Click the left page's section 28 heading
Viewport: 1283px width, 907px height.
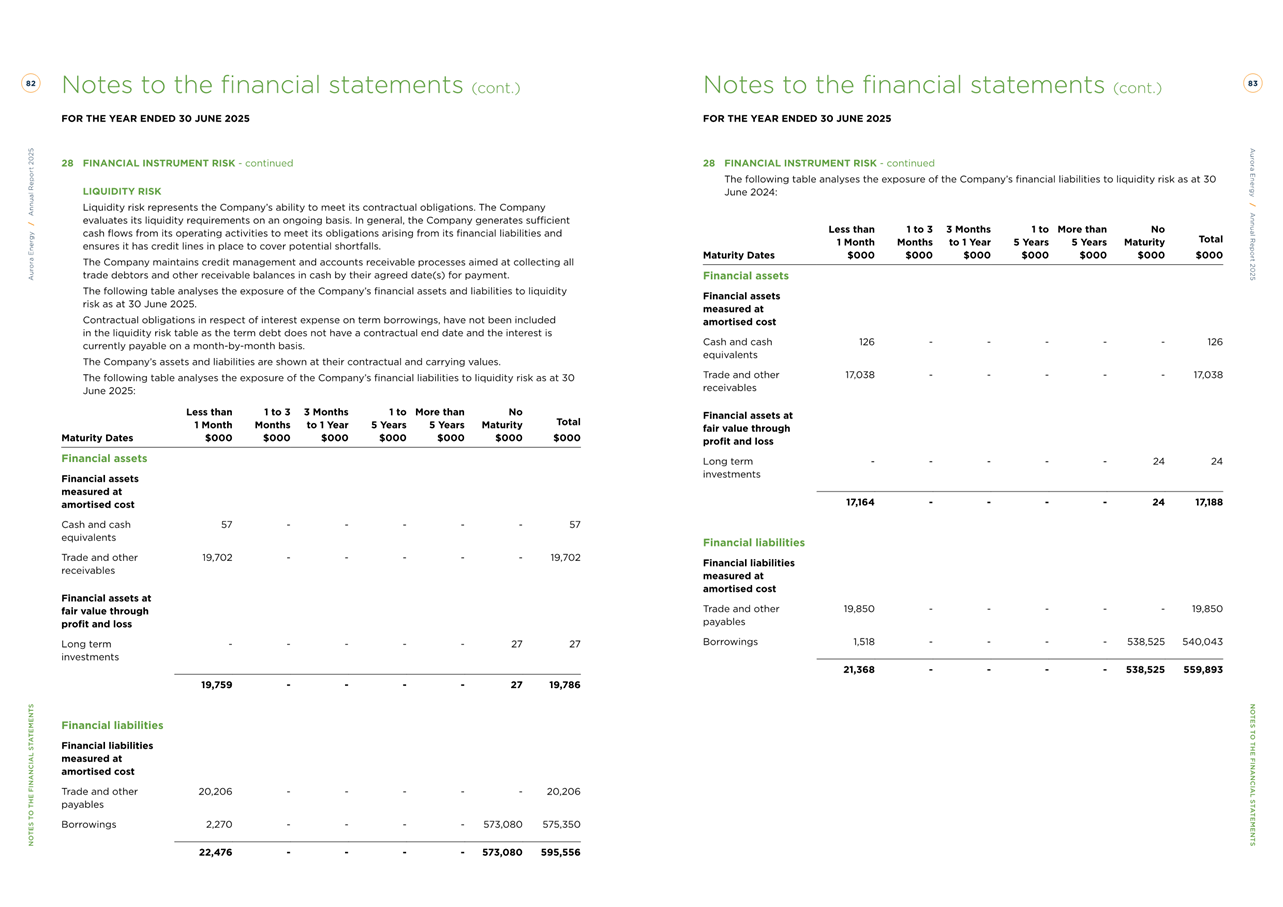click(x=177, y=163)
